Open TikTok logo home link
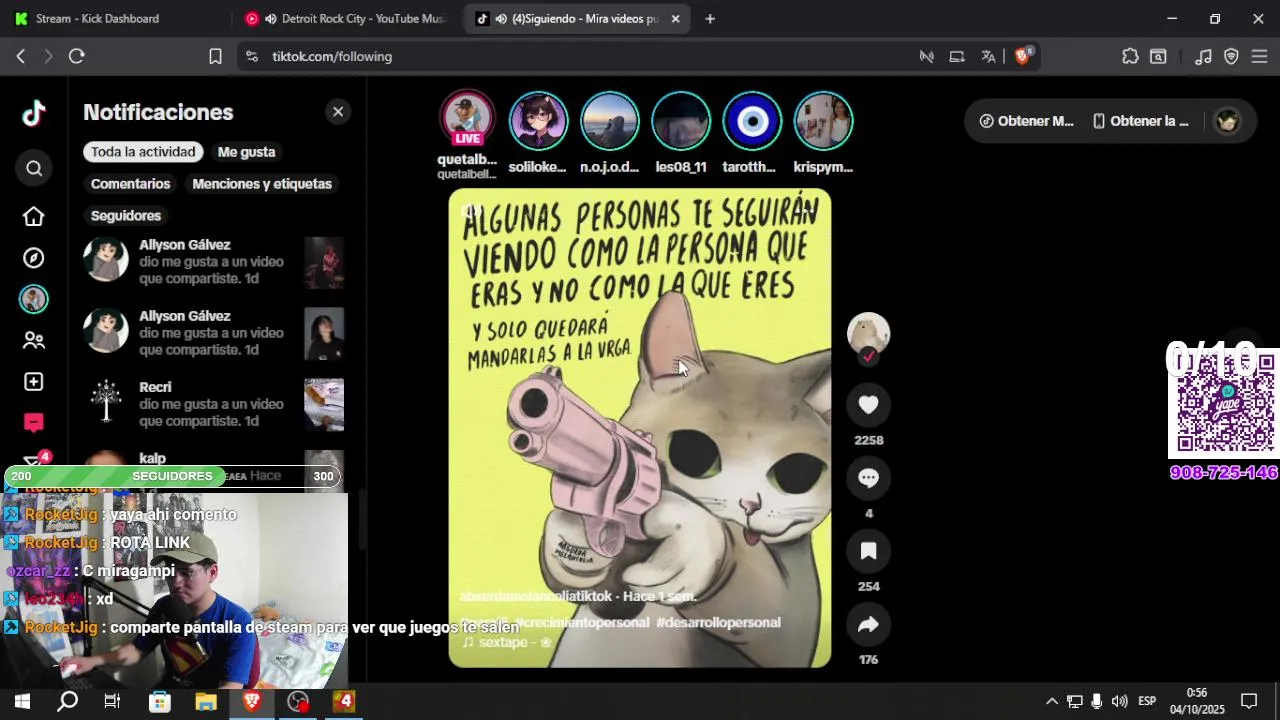 click(34, 113)
